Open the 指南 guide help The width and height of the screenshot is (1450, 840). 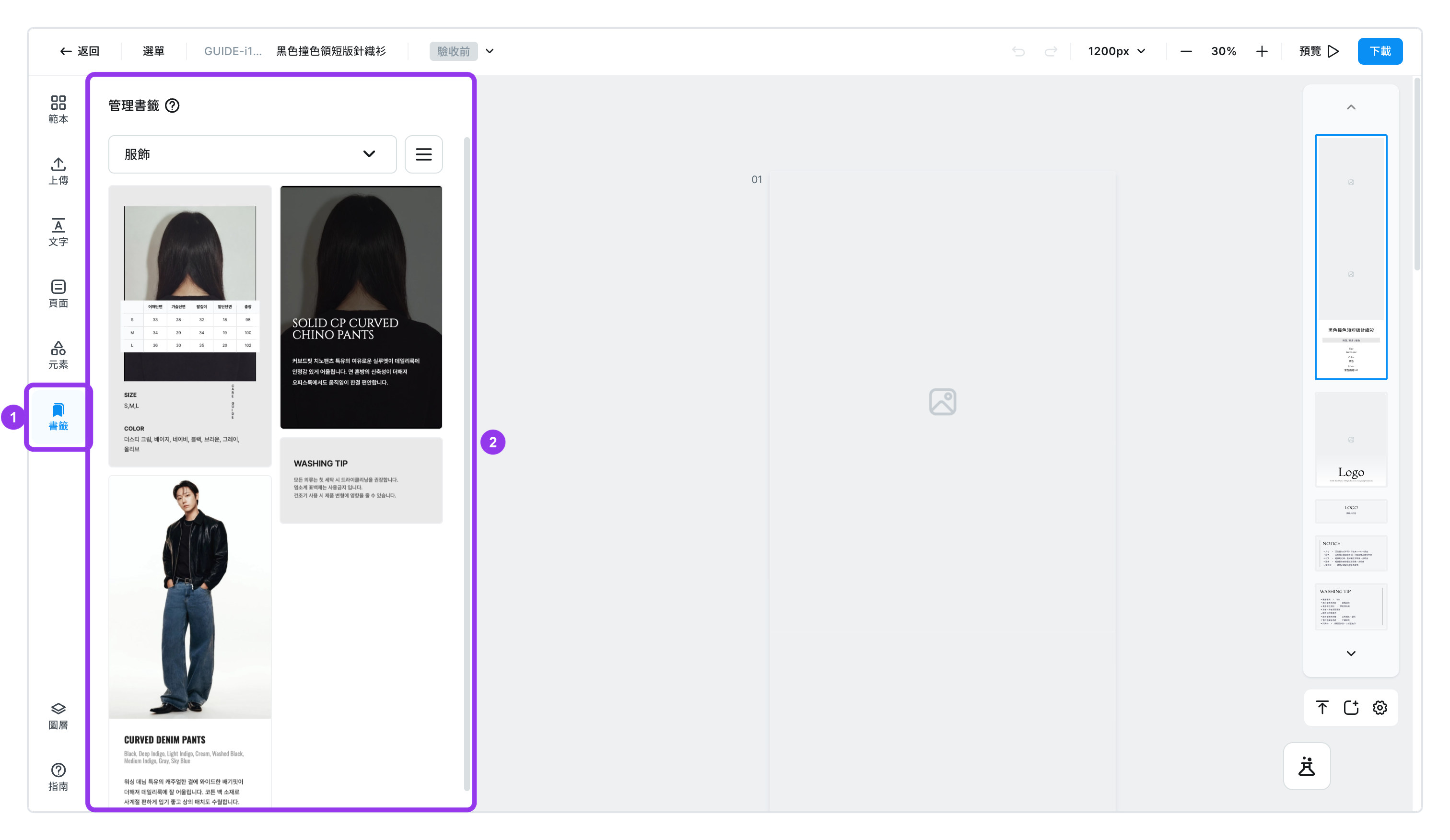[58, 777]
